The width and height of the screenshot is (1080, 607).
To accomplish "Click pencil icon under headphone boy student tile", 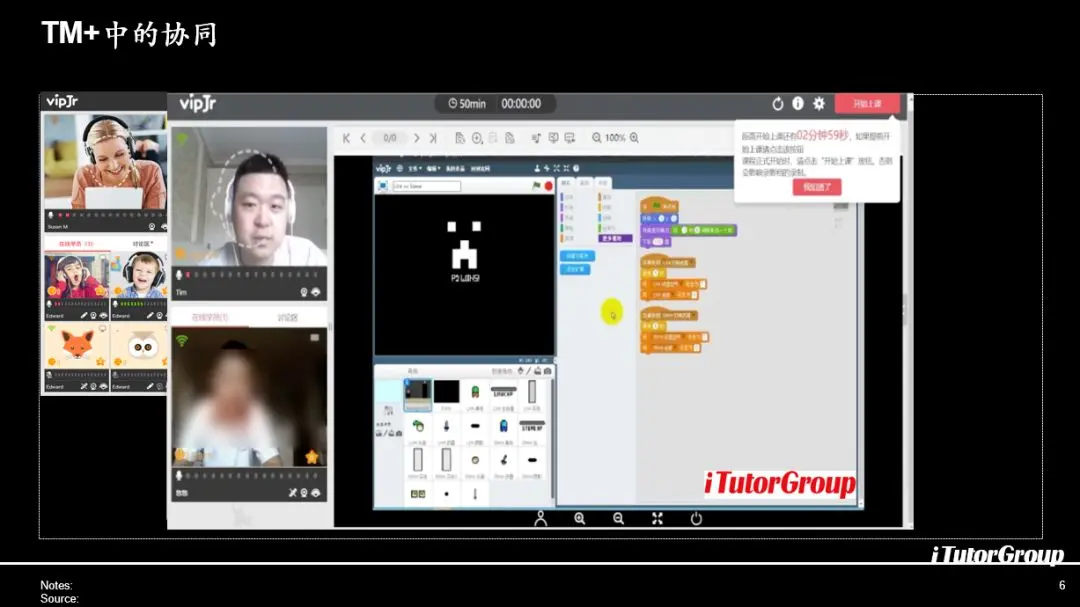I will click(x=149, y=316).
